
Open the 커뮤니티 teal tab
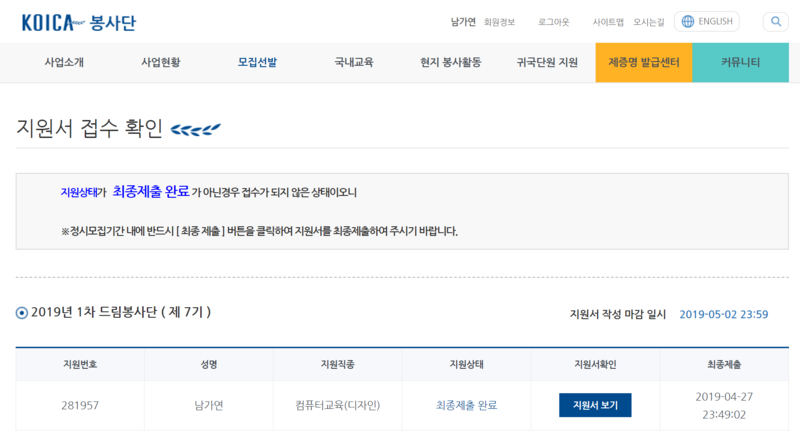[740, 62]
